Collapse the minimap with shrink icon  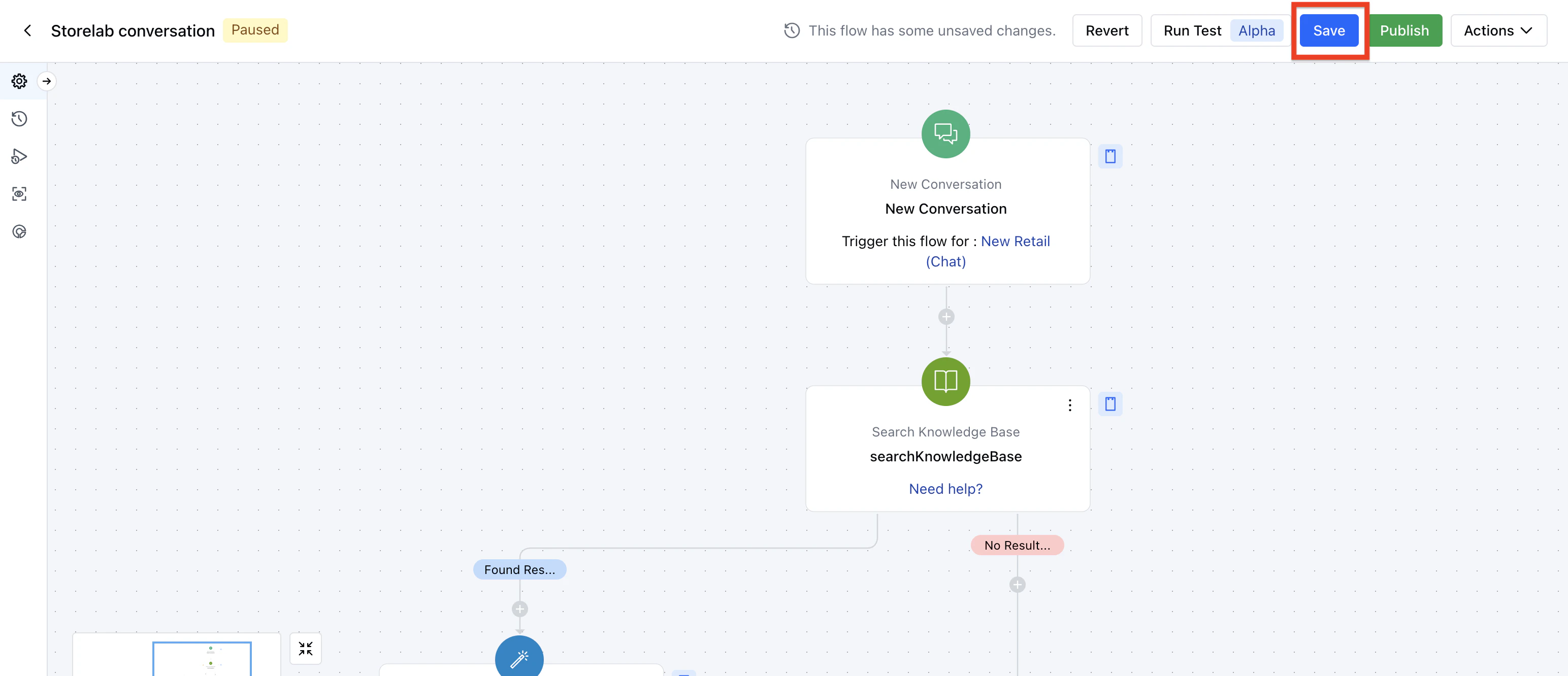[x=306, y=649]
